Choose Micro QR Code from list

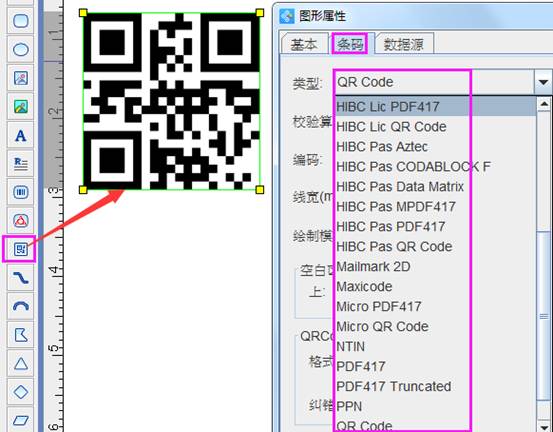pos(382,327)
